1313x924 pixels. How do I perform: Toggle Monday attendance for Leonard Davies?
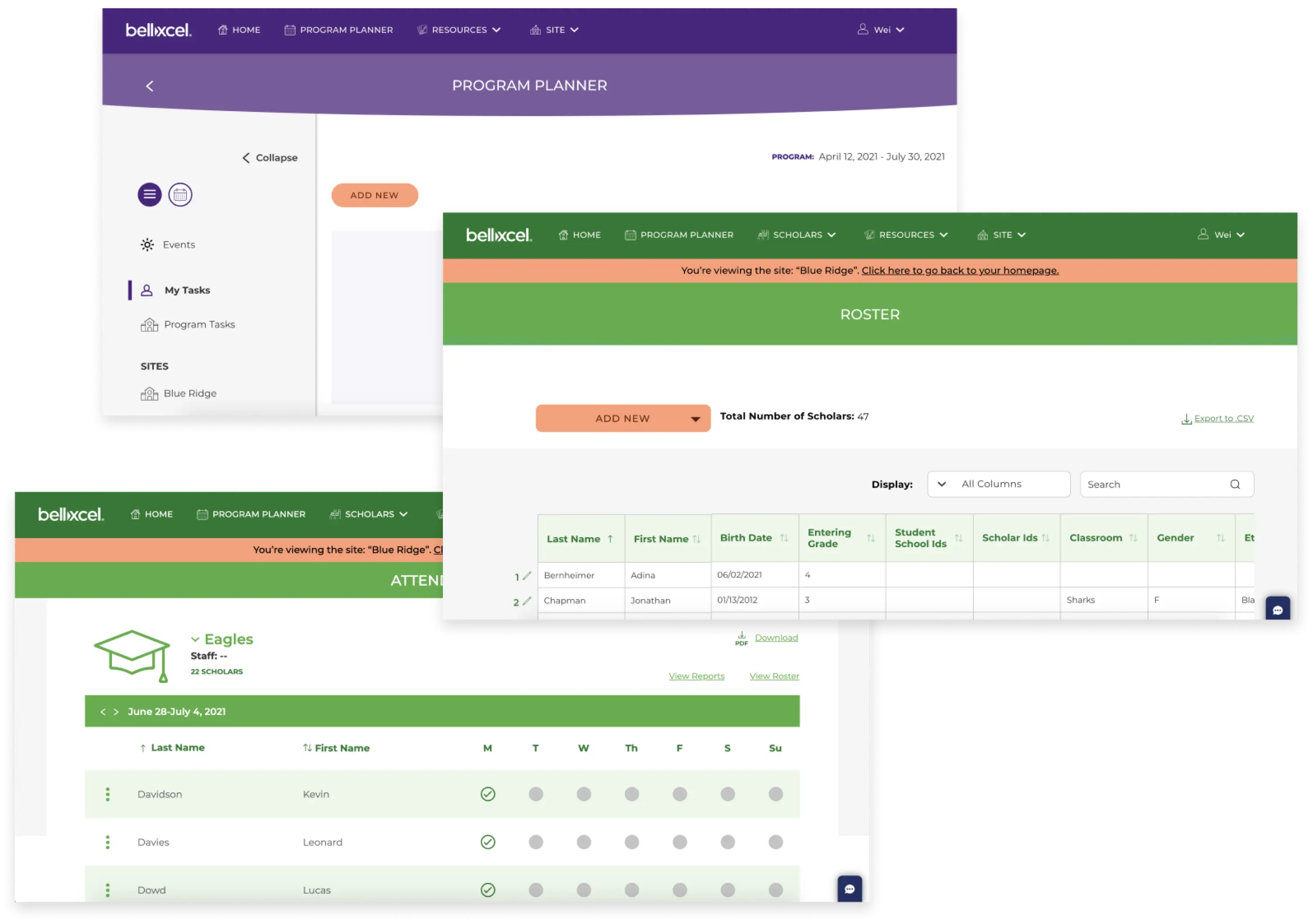pos(488,842)
